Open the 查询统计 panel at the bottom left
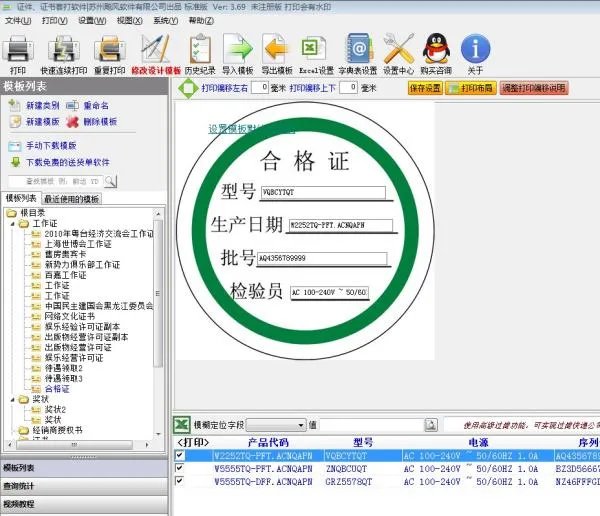This screenshot has height=516, width=600. coord(84,487)
